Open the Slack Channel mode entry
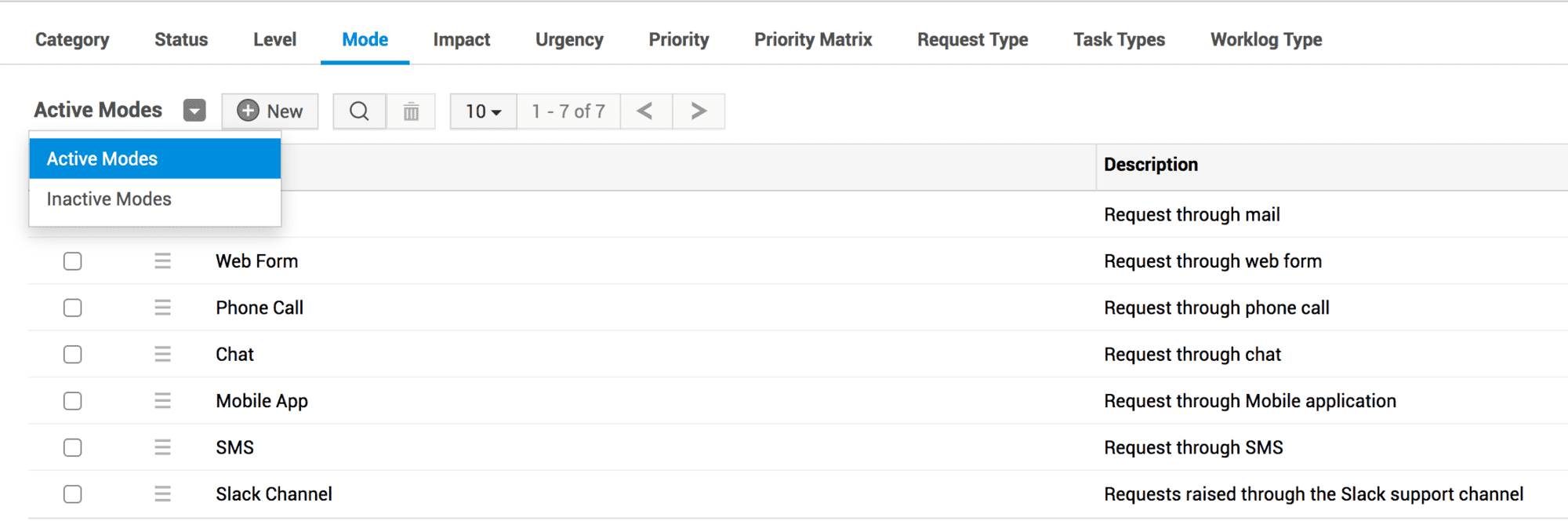Image resolution: width=1568 pixels, height=521 pixels. click(274, 494)
